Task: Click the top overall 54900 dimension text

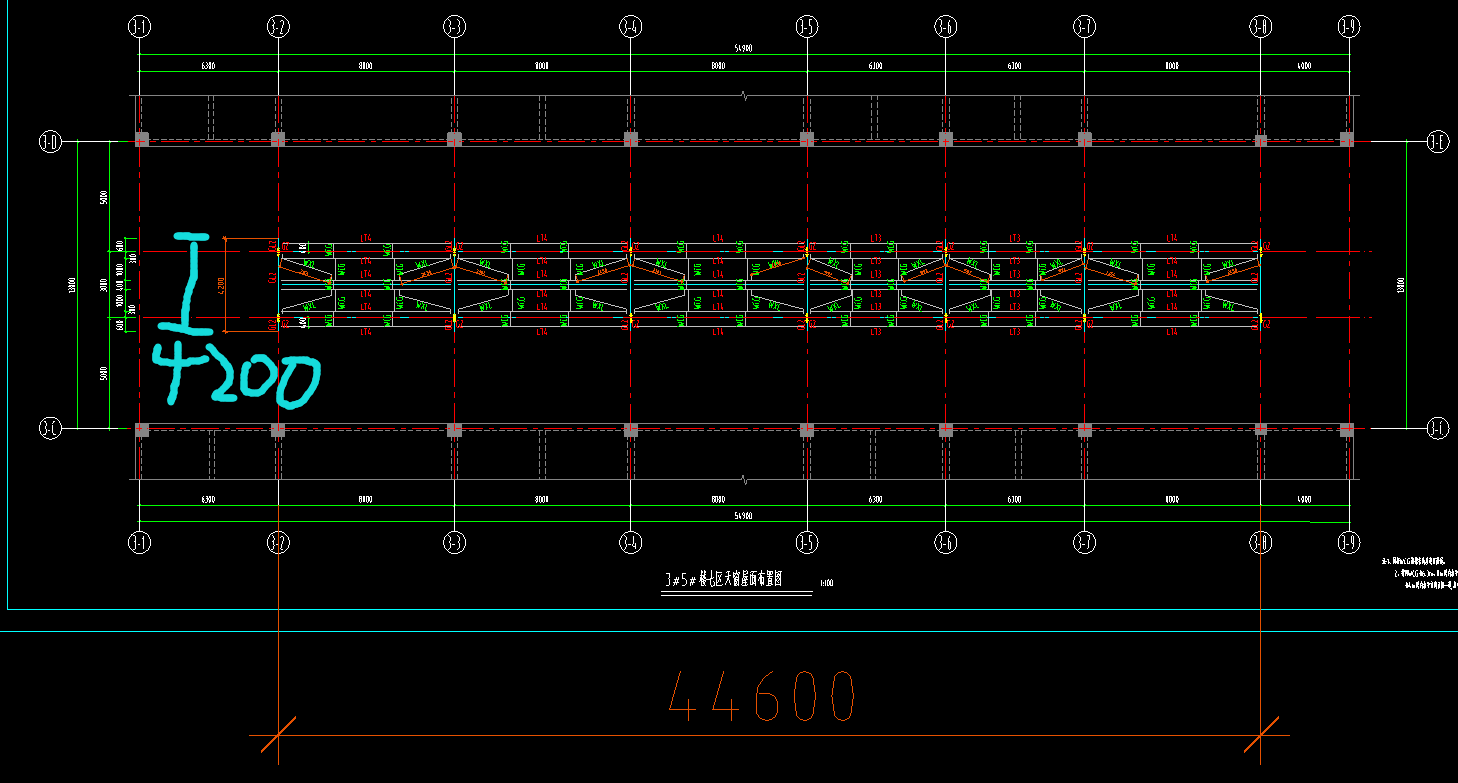Action: point(743,49)
